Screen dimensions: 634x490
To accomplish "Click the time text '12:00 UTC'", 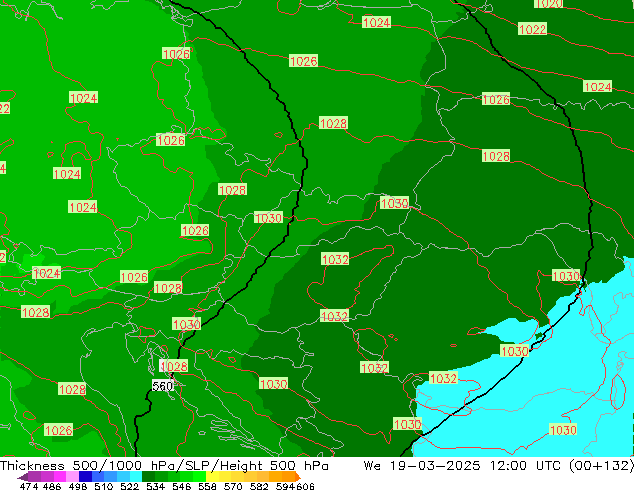I will point(525,465).
